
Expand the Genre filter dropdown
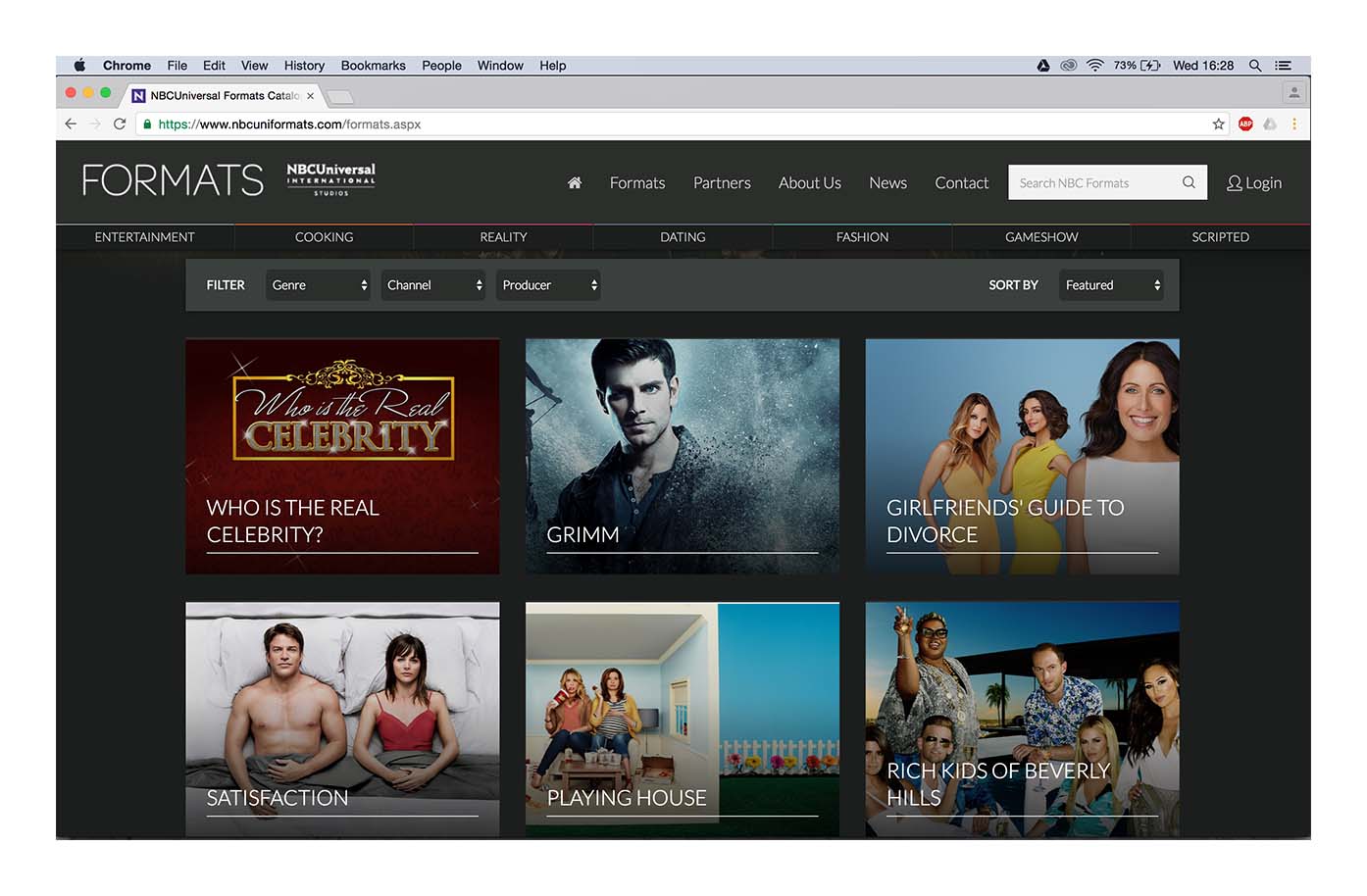318,285
